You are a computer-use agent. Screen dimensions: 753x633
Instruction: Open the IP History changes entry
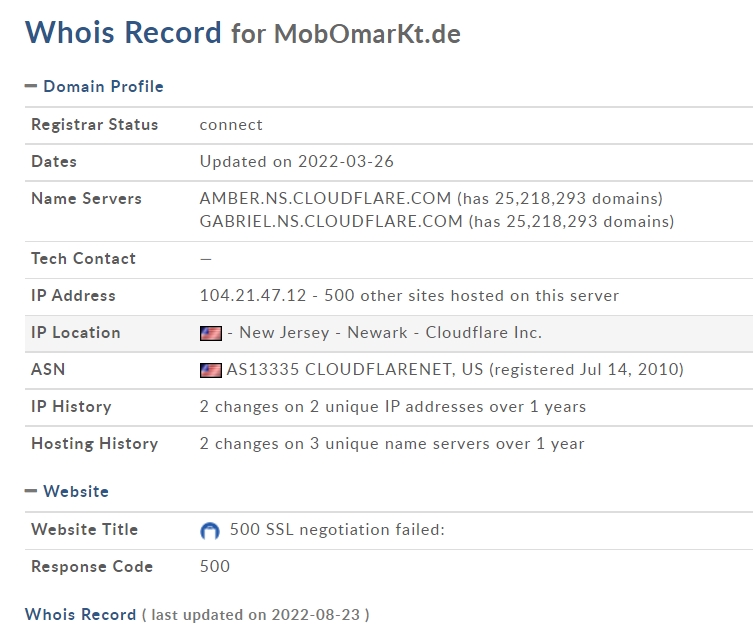coord(393,406)
